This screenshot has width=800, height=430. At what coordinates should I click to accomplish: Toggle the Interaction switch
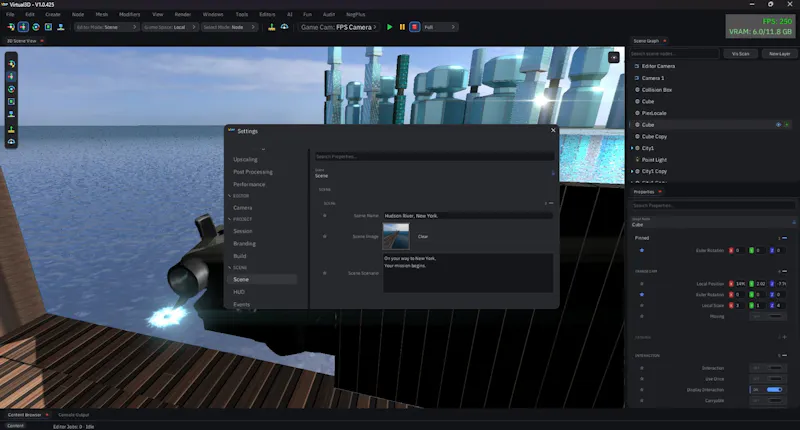click(x=767, y=368)
